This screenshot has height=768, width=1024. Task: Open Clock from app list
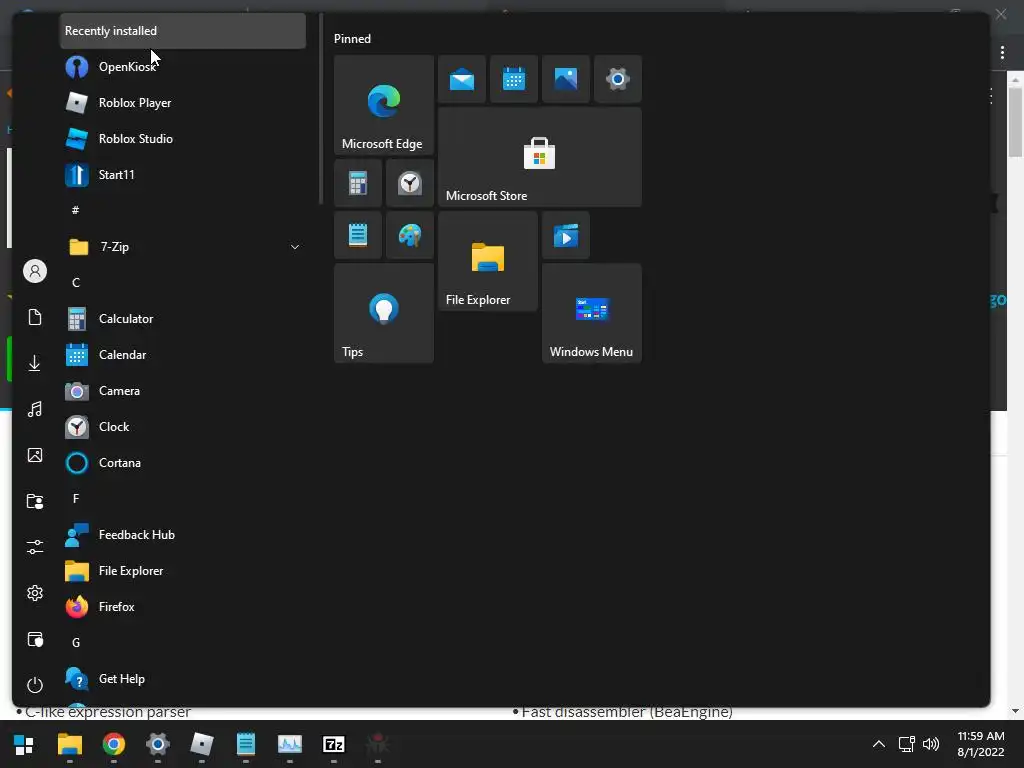click(x=183, y=426)
